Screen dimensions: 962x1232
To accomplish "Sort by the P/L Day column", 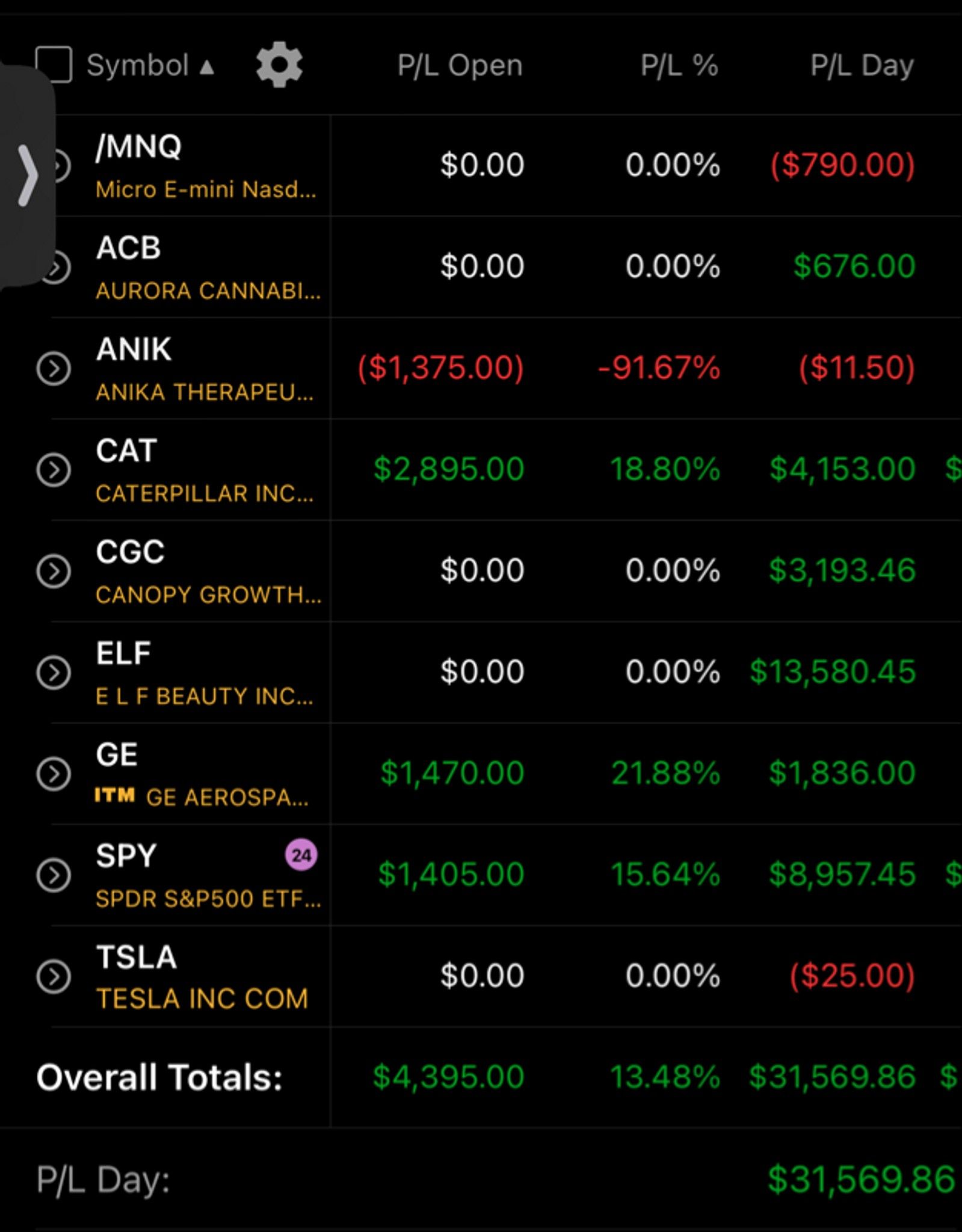I will click(x=862, y=65).
